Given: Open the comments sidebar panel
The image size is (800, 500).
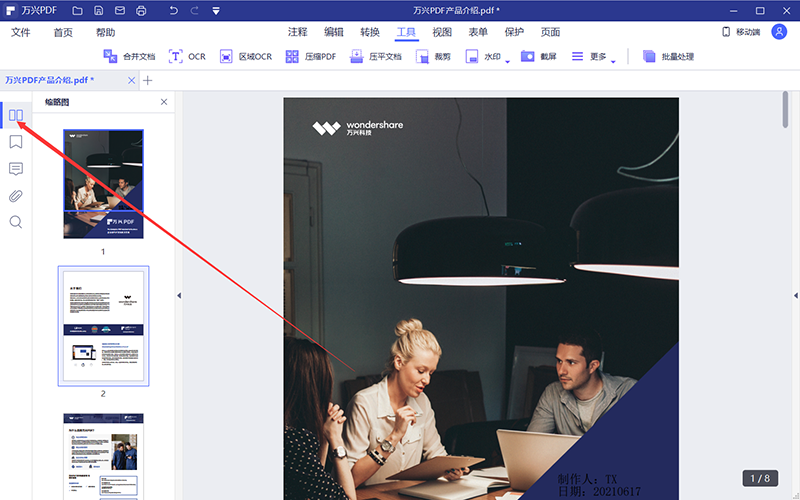Looking at the screenshot, I should pos(16,169).
